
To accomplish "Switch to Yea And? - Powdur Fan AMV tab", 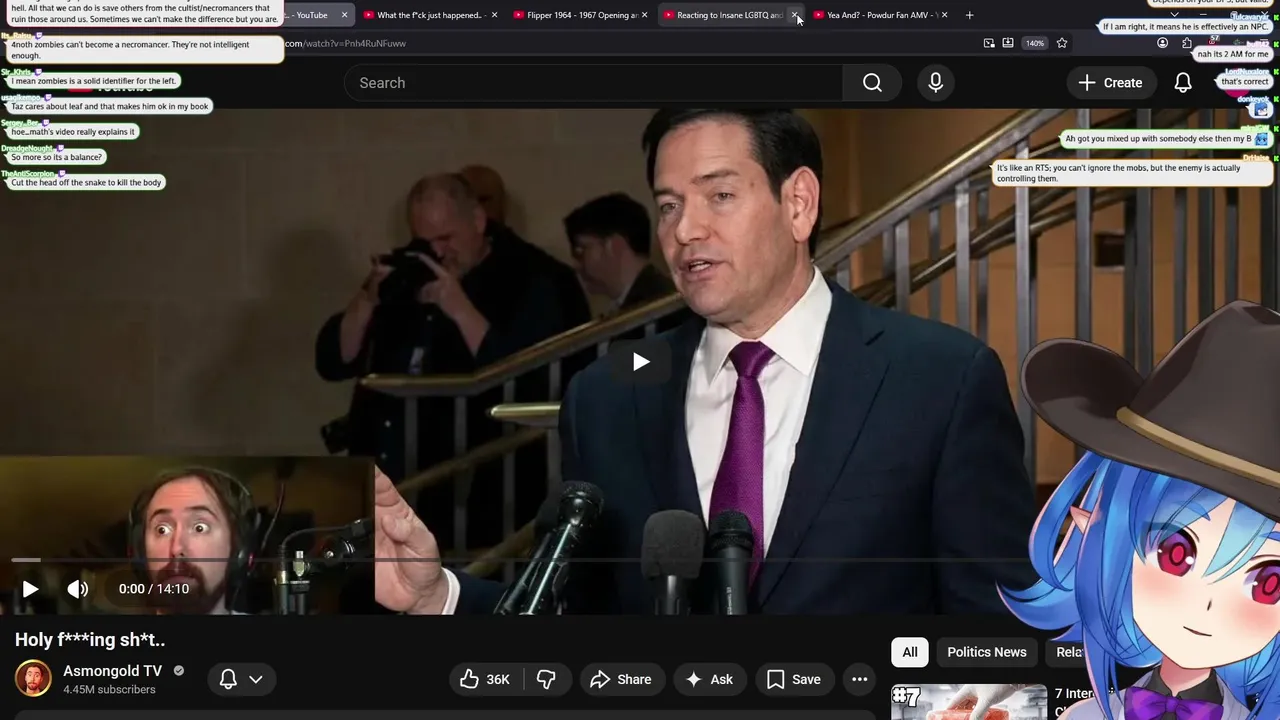I will 880,15.
